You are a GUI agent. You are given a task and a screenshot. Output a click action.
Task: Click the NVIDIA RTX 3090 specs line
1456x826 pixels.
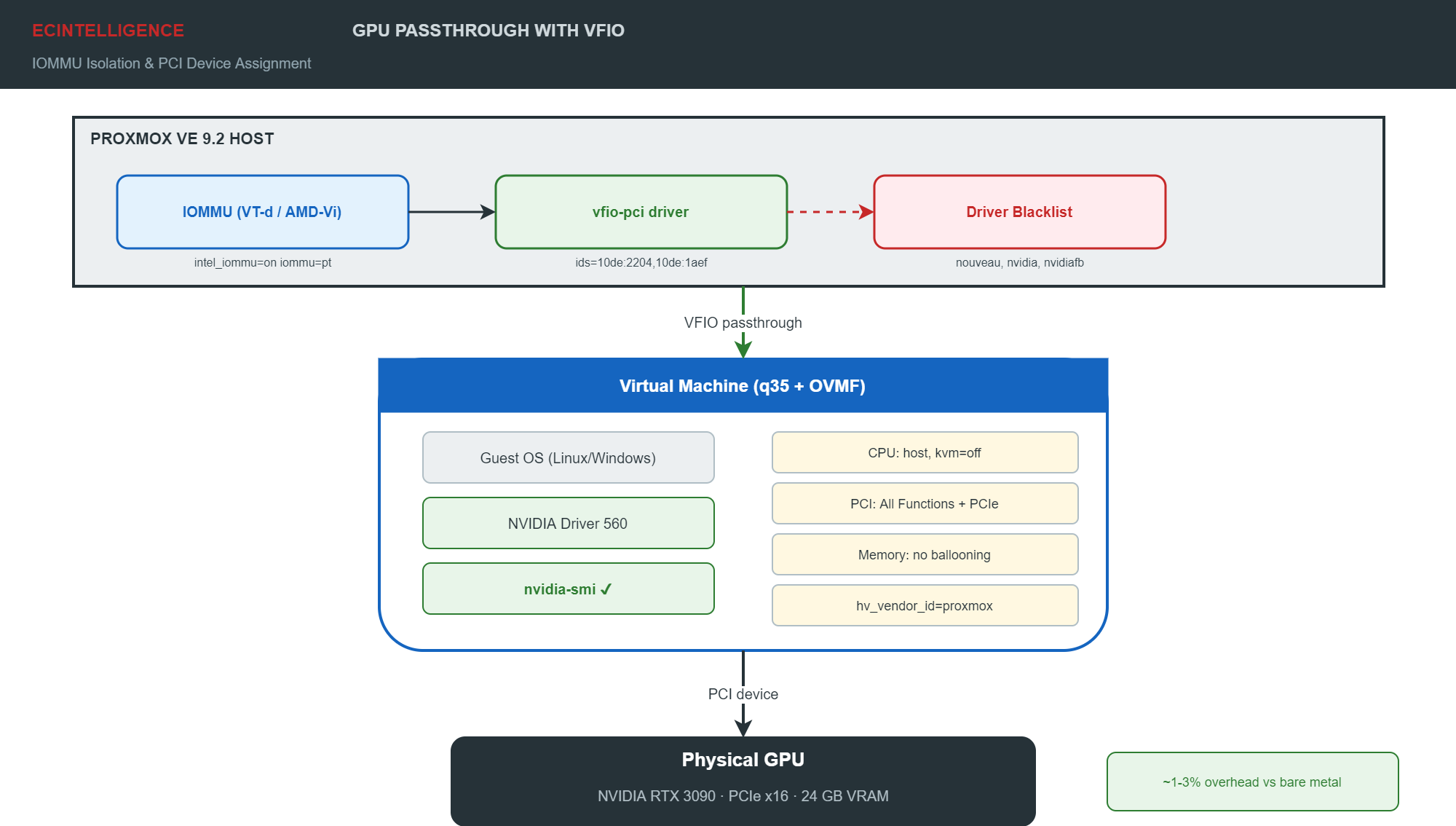tap(743, 796)
